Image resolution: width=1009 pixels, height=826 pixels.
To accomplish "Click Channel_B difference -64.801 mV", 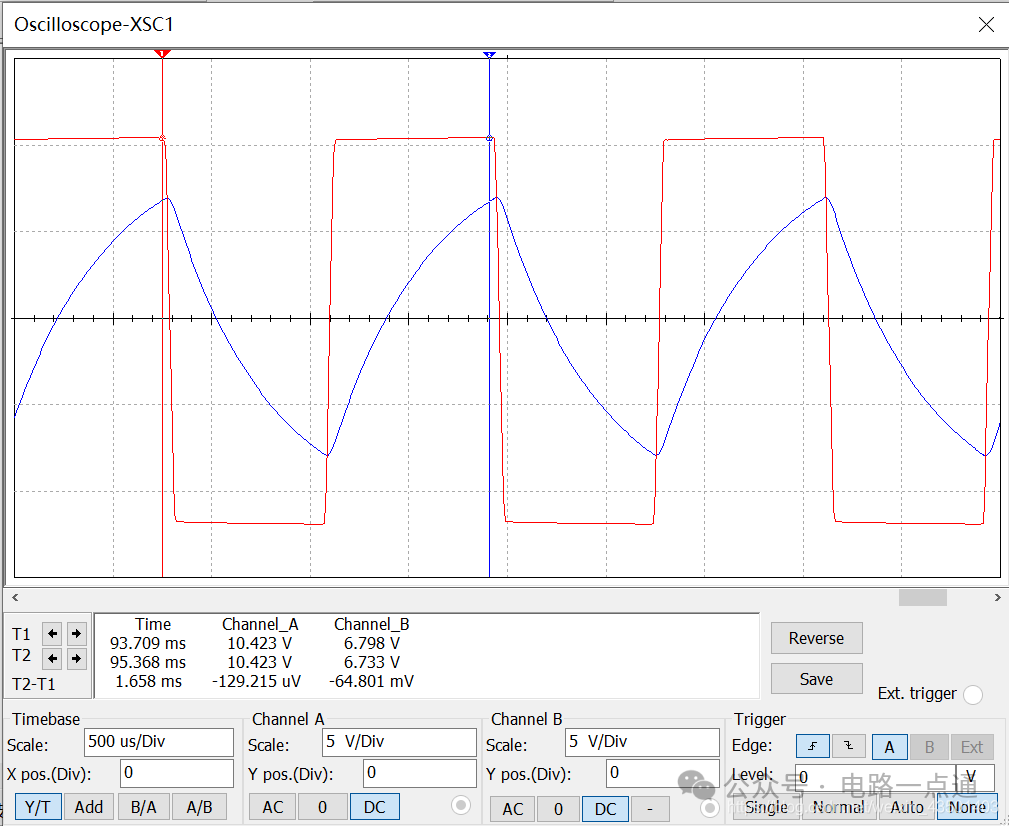I will click(371, 681).
